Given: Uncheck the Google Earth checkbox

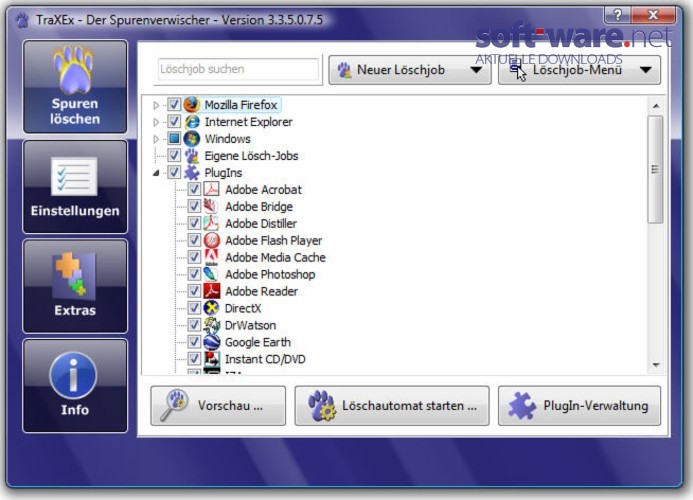Looking at the screenshot, I should pyautogui.click(x=194, y=342).
